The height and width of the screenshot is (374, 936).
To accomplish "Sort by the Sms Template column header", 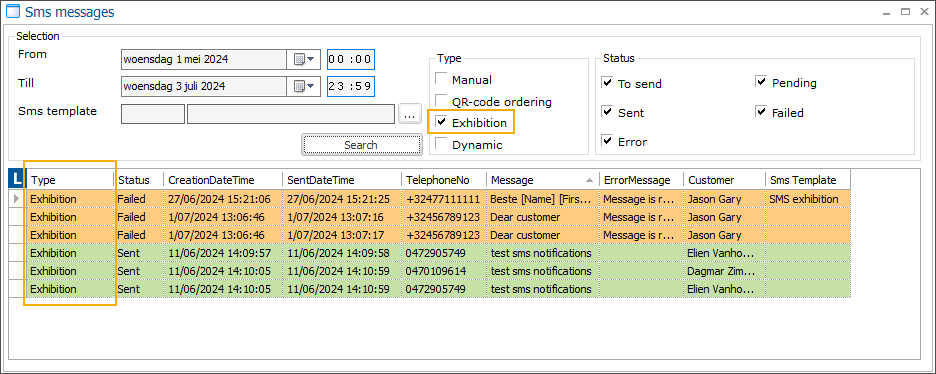I will coord(808,180).
